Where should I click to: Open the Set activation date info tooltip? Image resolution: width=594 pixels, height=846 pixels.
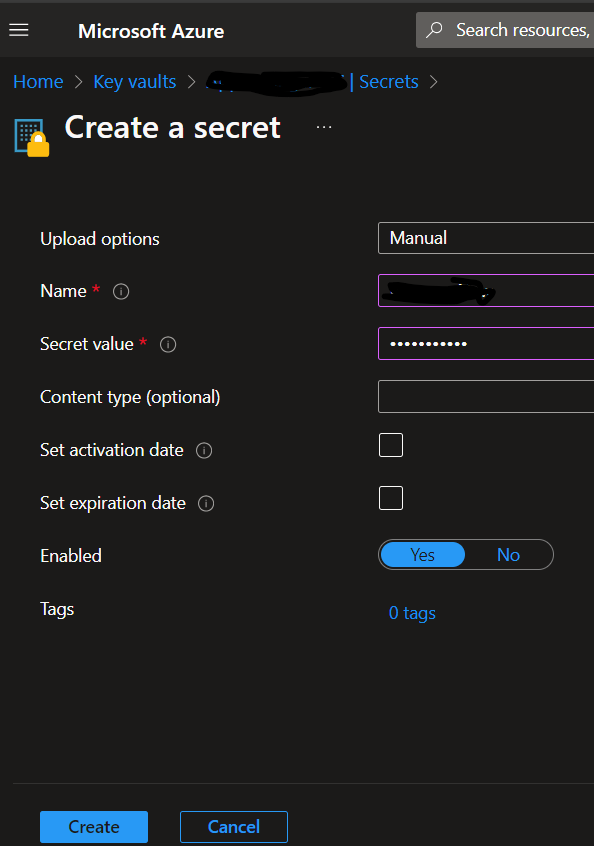pos(203,451)
